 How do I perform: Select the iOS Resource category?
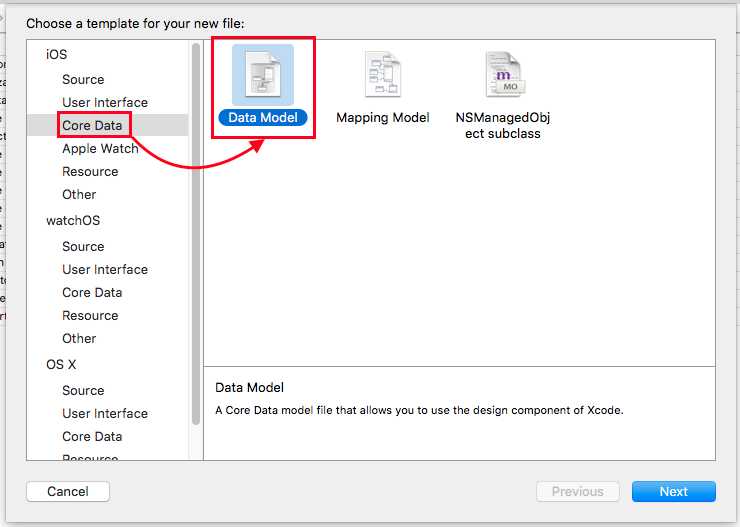(x=90, y=171)
